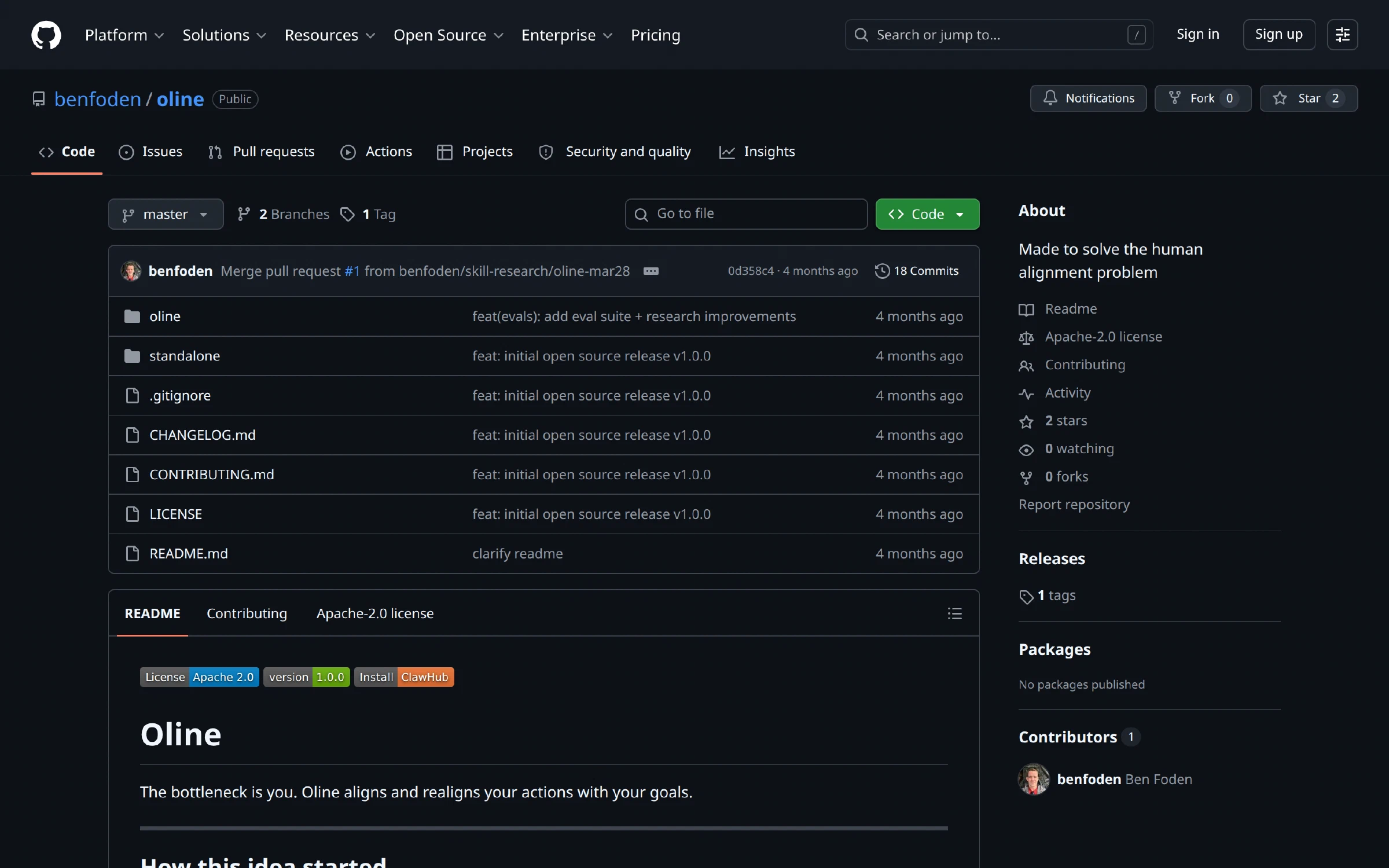Viewport: 1389px width, 868px height.
Task: Open the master branch selector
Action: (166, 214)
